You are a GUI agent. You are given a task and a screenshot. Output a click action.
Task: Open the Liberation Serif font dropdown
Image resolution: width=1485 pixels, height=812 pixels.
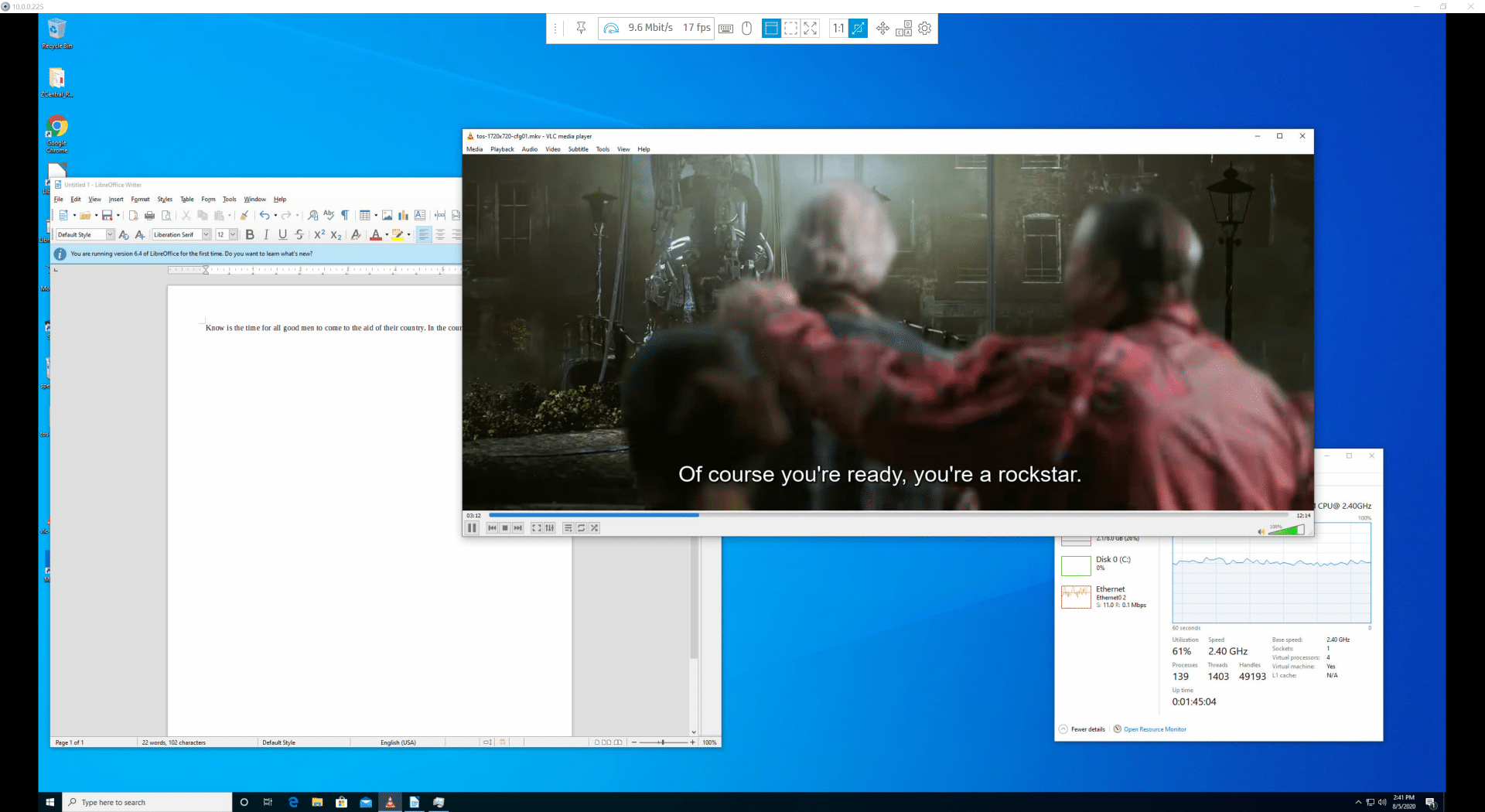(x=207, y=235)
